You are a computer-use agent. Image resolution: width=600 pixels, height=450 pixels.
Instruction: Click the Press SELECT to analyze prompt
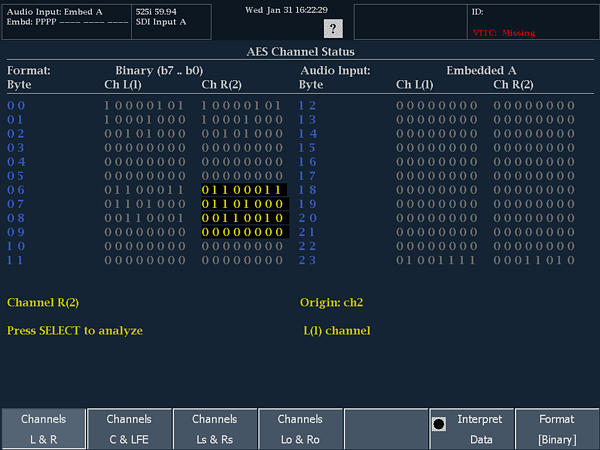tap(75, 330)
